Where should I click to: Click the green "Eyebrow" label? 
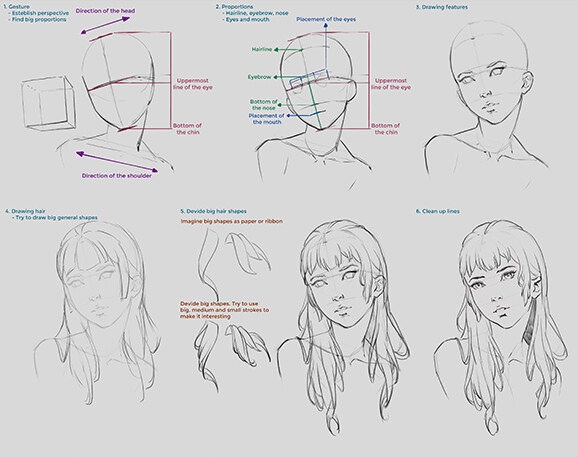pos(259,77)
